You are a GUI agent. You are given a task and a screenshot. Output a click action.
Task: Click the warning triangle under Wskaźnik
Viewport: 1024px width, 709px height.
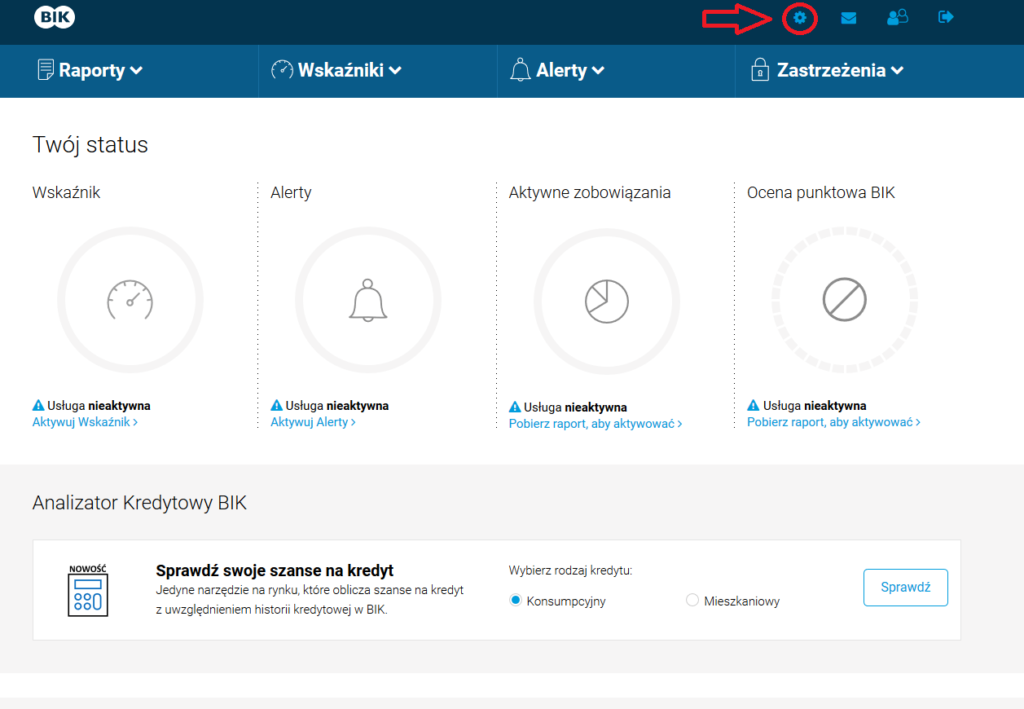click(x=39, y=405)
